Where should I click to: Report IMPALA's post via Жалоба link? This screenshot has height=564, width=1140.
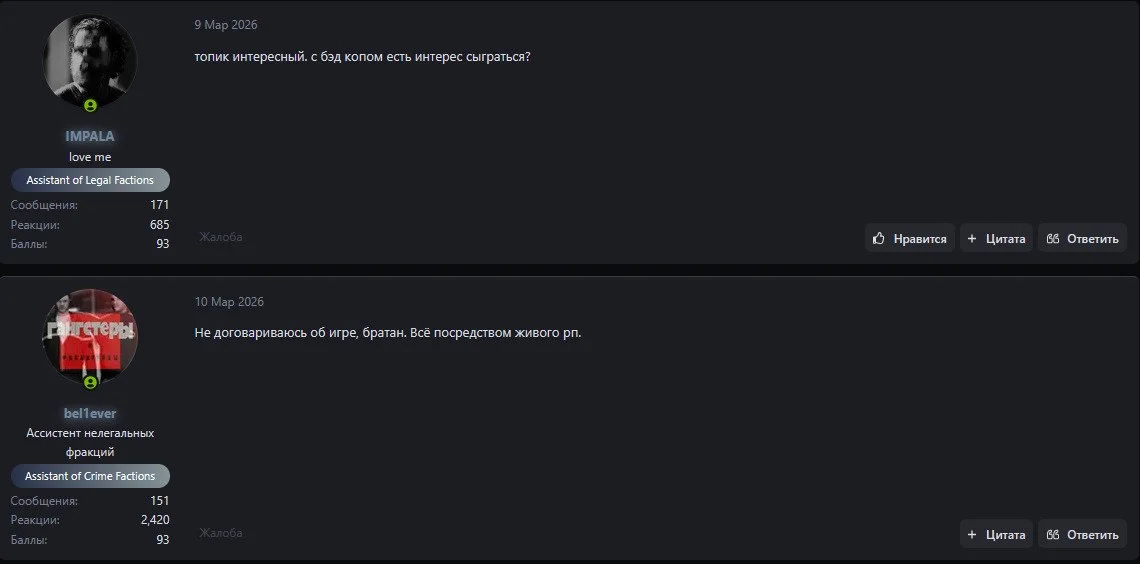pyautogui.click(x=220, y=237)
